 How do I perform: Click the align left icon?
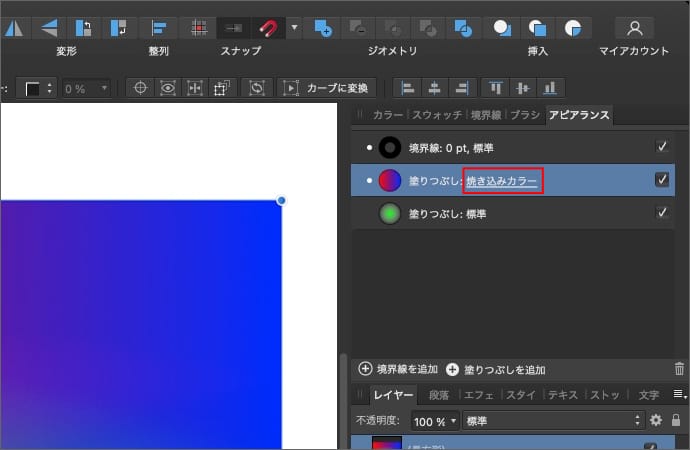407,88
